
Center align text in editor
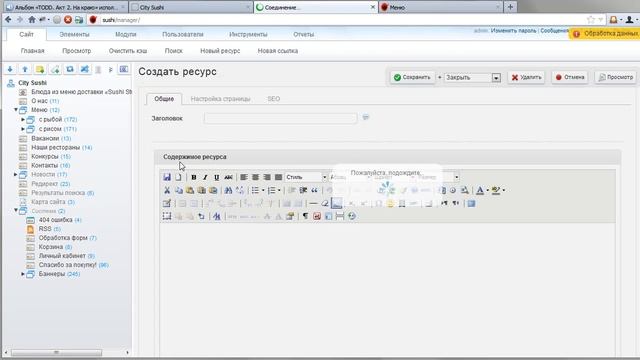coord(255,177)
